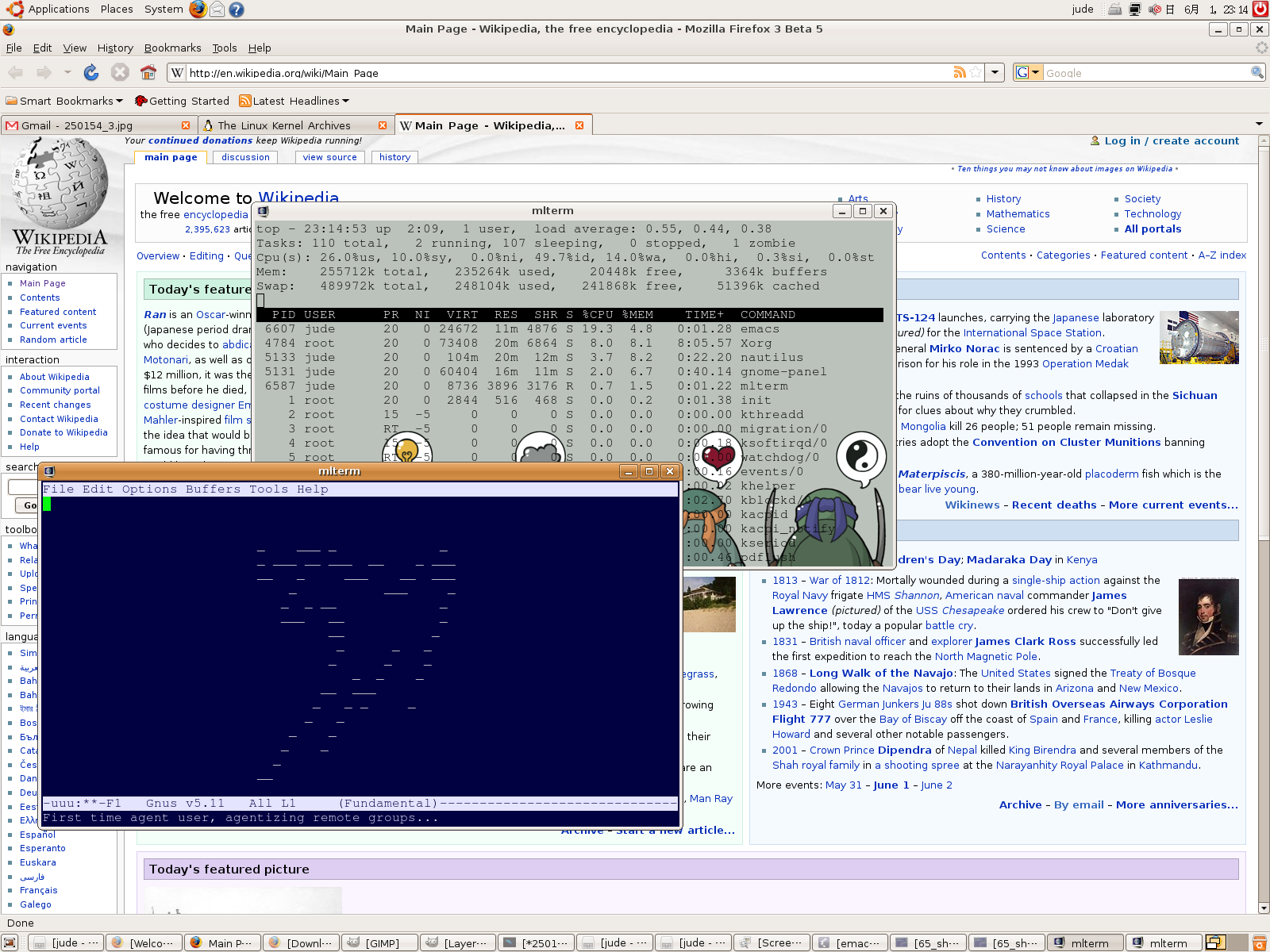Open the Random article sidebar link
The image size is (1270, 952).
click(x=53, y=340)
